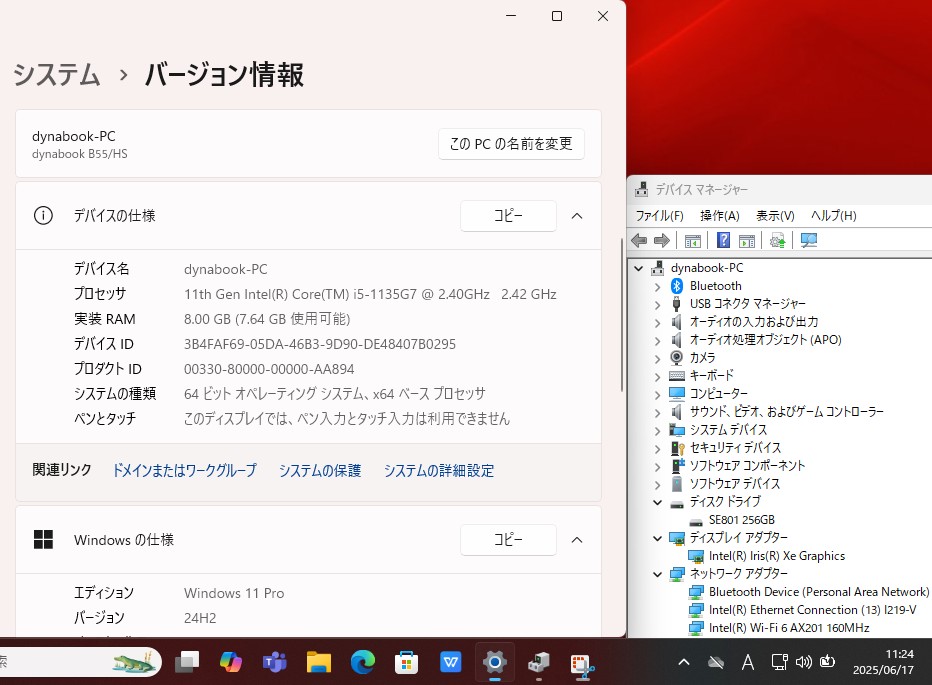Click Settings gear taskbar icon

[x=495, y=662]
